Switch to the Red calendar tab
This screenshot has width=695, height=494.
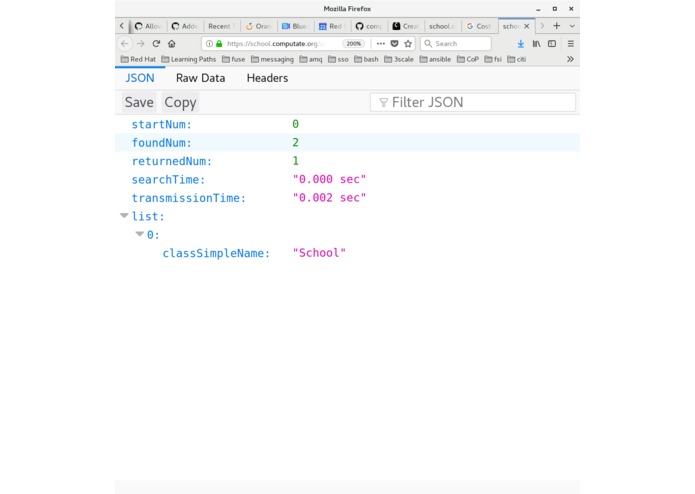(x=332, y=26)
